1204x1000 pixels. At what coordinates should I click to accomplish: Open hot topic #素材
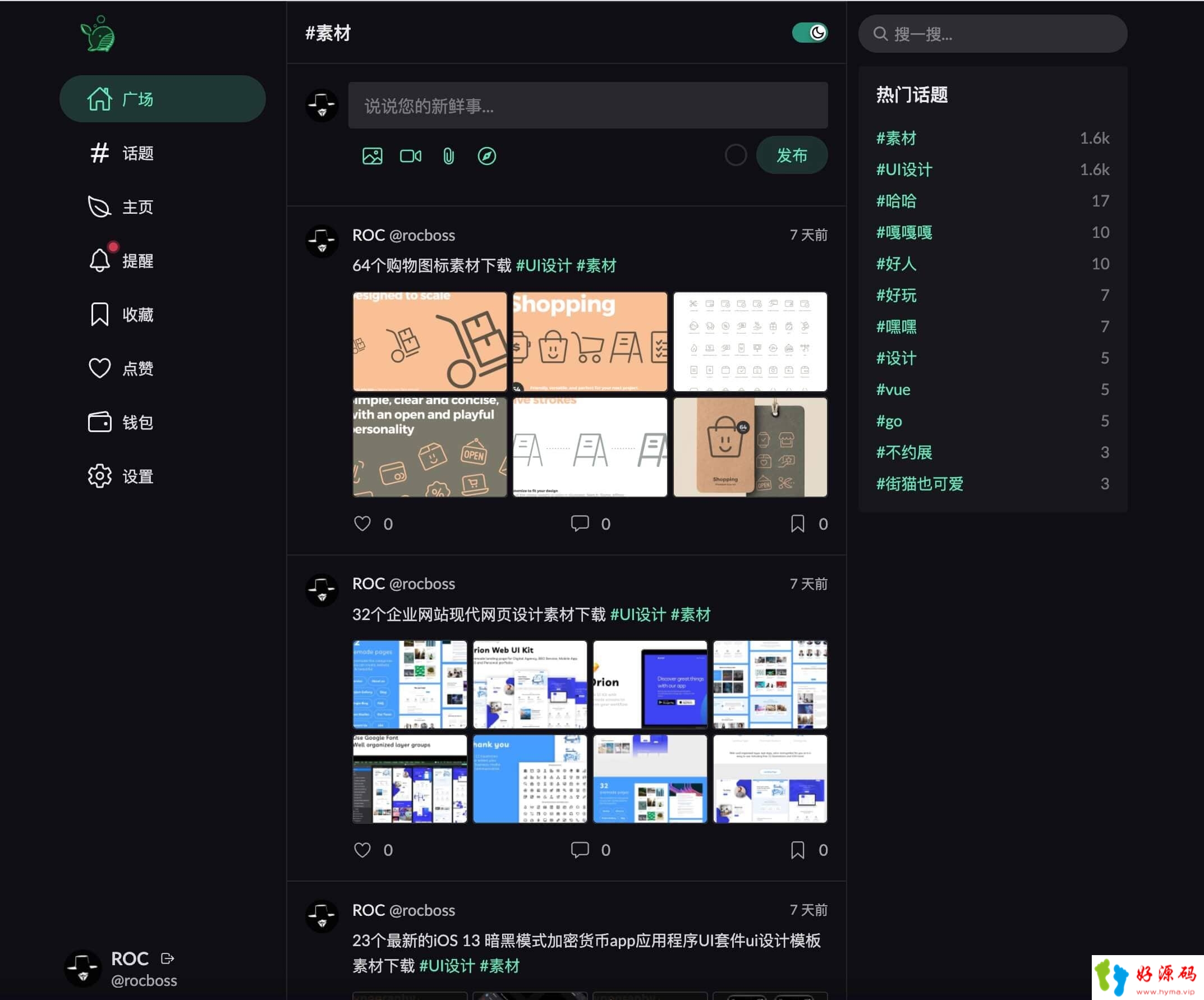[896, 137]
